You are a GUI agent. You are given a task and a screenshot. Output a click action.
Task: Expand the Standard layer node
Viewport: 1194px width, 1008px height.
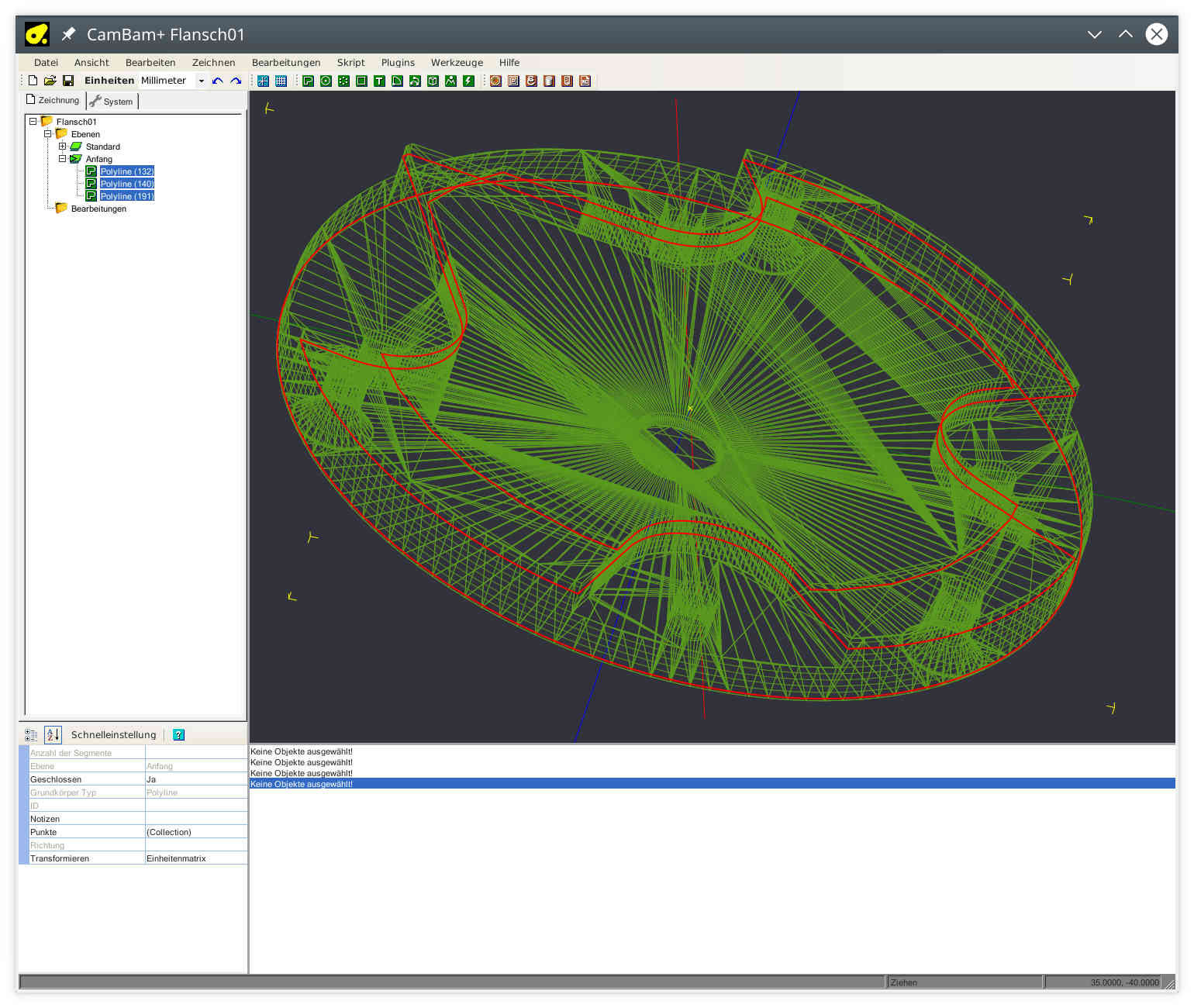click(x=63, y=147)
